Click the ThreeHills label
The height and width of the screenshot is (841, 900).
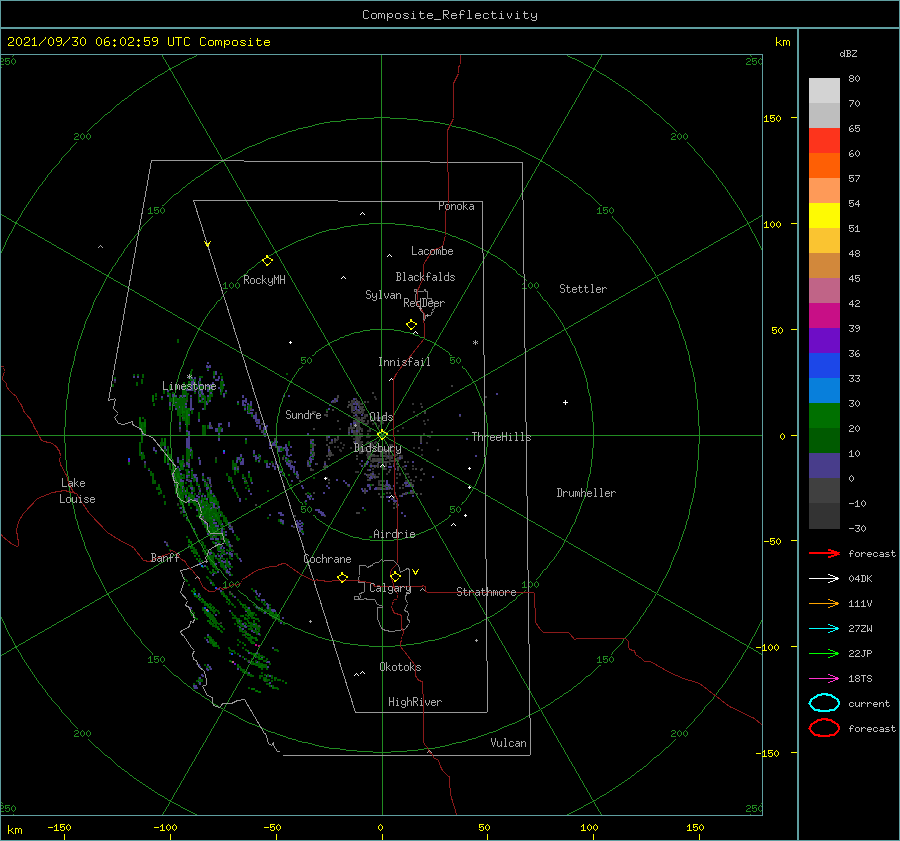[x=501, y=437]
